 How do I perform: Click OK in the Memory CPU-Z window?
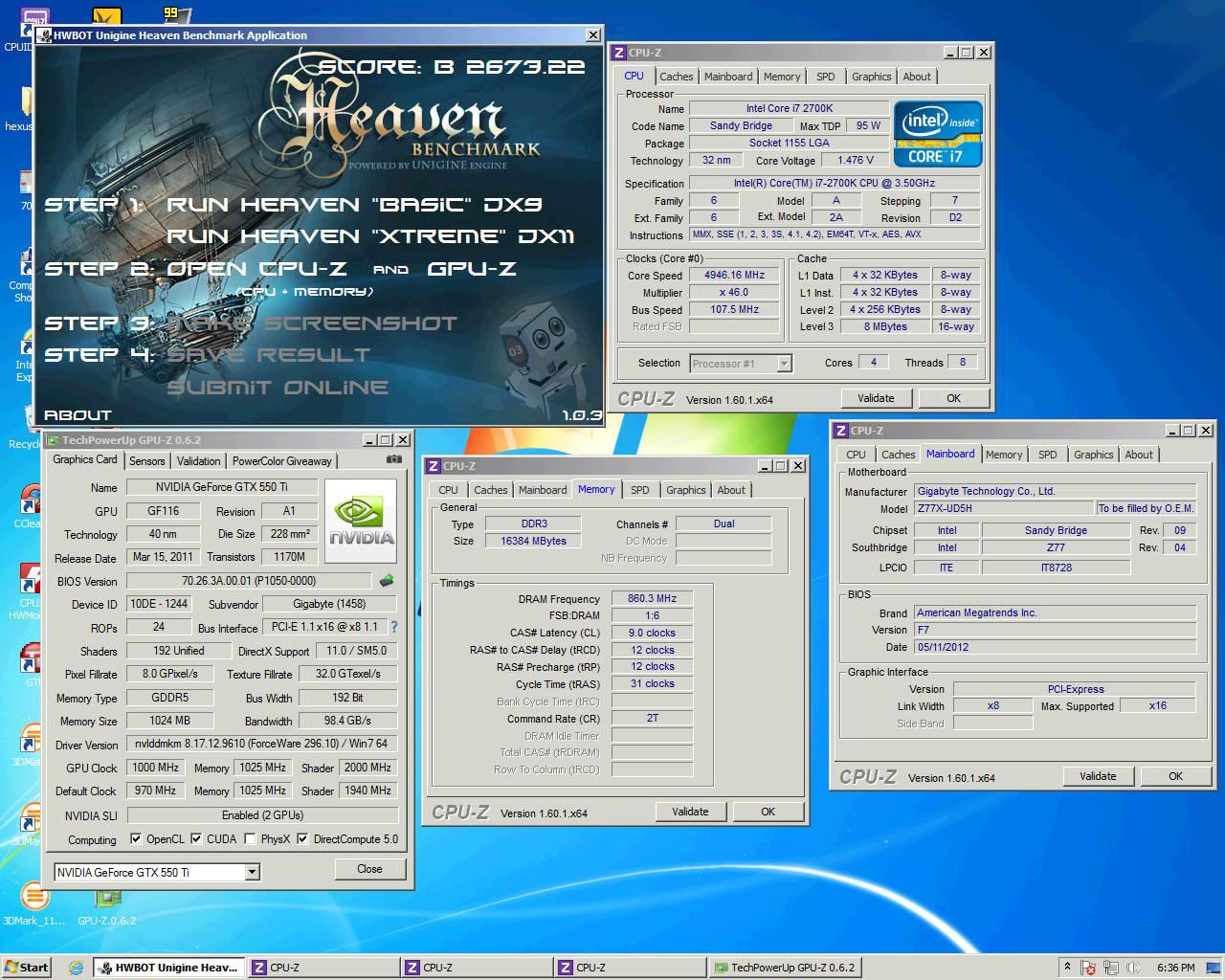(768, 812)
